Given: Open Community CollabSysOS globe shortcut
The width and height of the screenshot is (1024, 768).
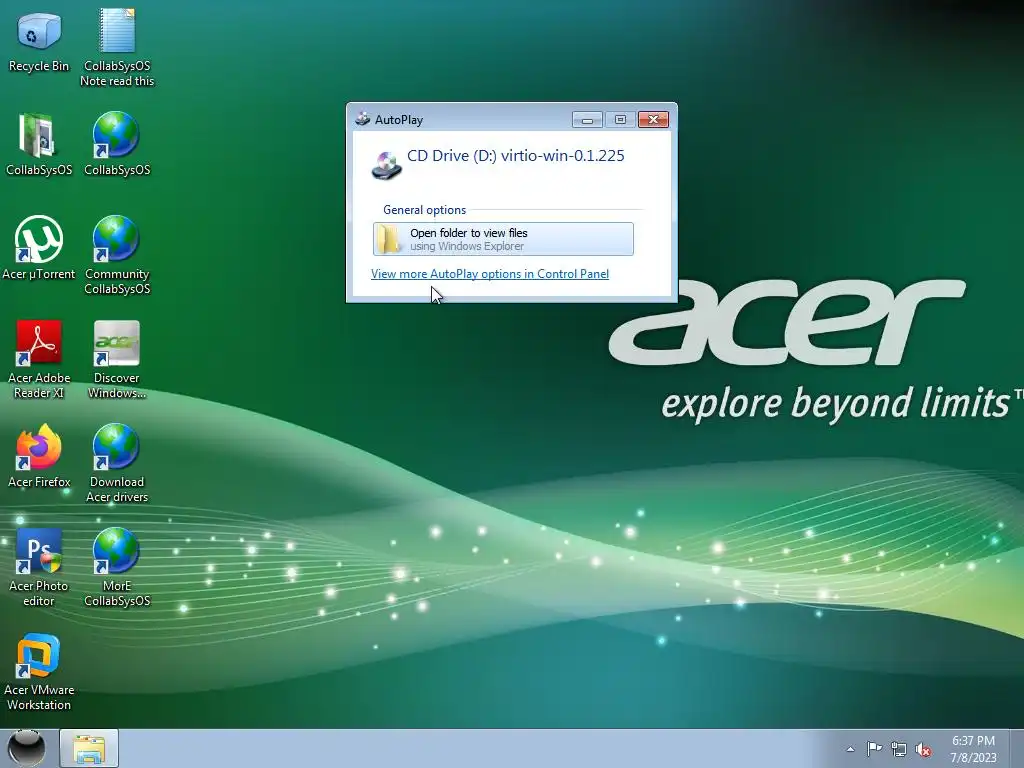Looking at the screenshot, I should click(117, 255).
